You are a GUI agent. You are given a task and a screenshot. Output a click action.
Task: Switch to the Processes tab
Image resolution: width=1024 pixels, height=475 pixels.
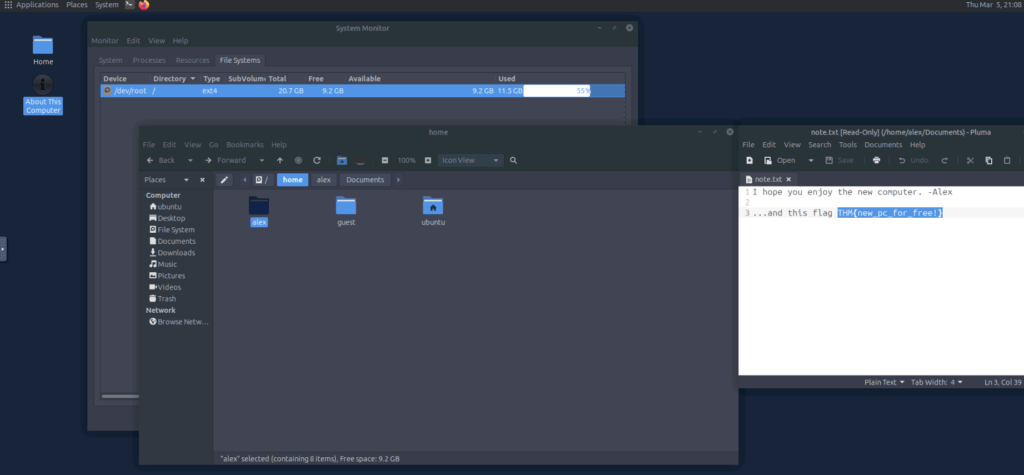coord(149,60)
